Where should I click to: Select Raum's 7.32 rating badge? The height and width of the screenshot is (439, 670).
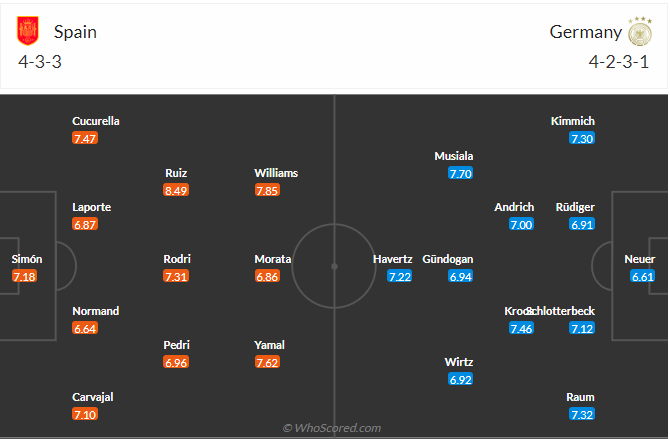click(x=582, y=414)
